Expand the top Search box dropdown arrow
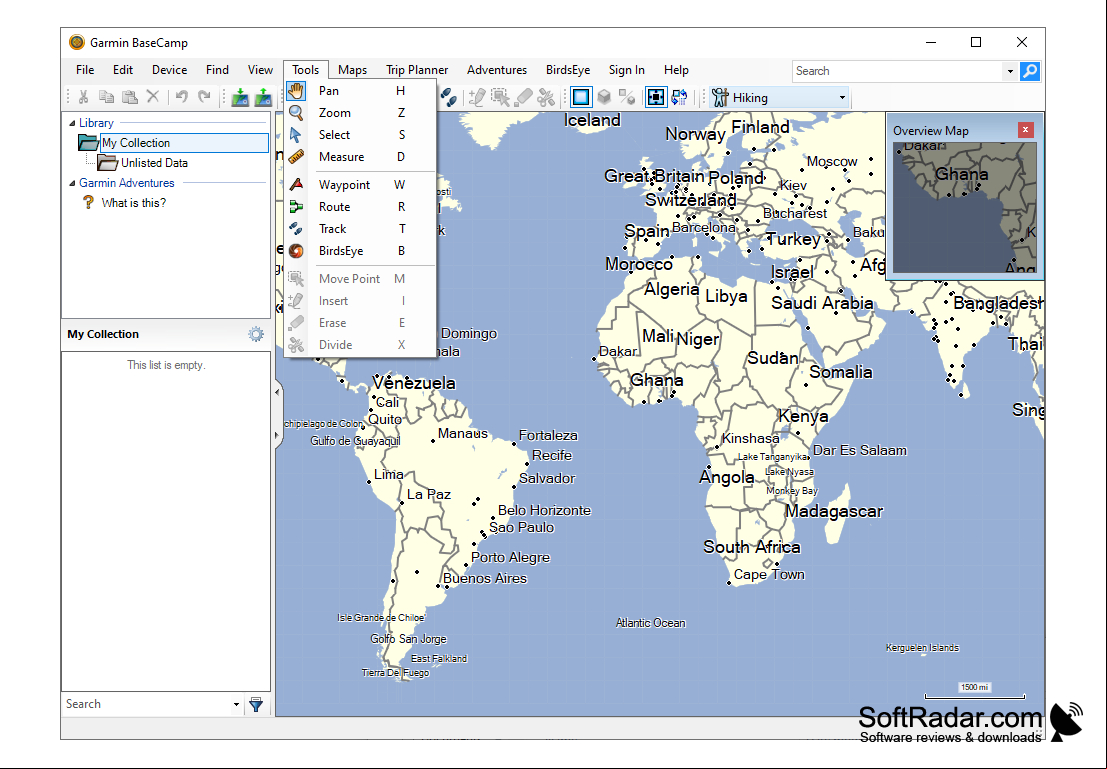 1010,71
